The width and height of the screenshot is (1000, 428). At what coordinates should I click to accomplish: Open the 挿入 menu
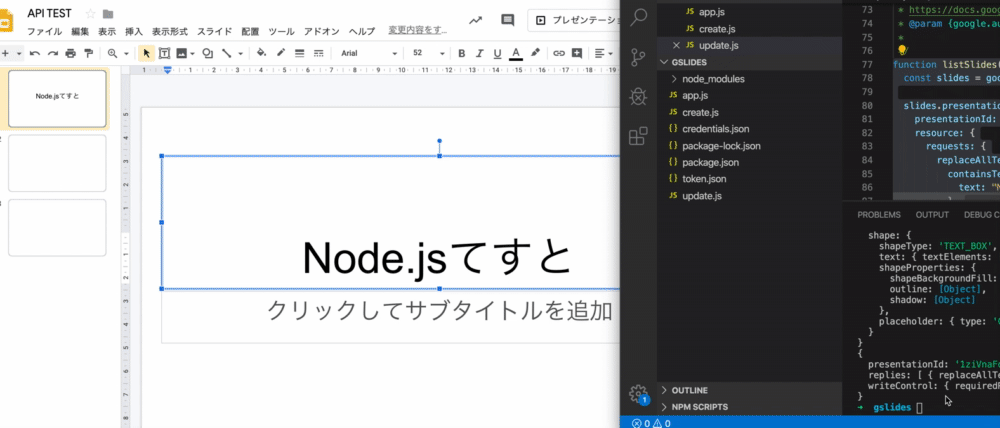tap(134, 31)
